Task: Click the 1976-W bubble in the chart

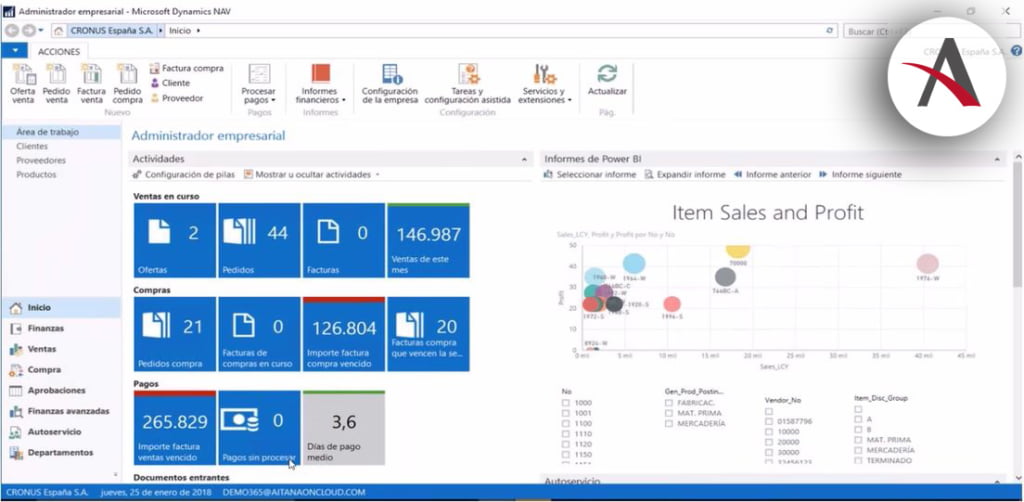Action: [927, 264]
